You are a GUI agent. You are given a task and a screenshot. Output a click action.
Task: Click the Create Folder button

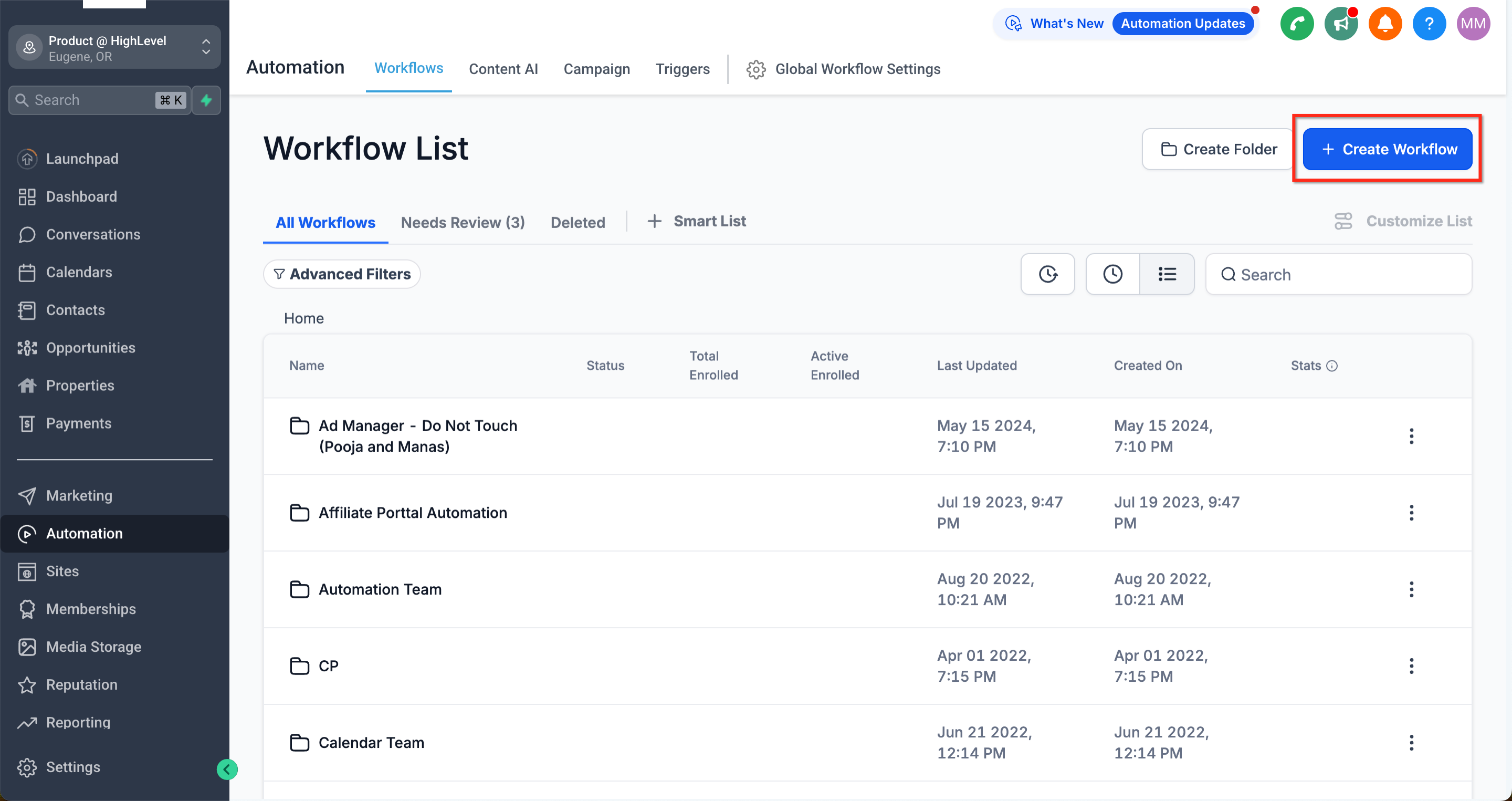point(1219,149)
